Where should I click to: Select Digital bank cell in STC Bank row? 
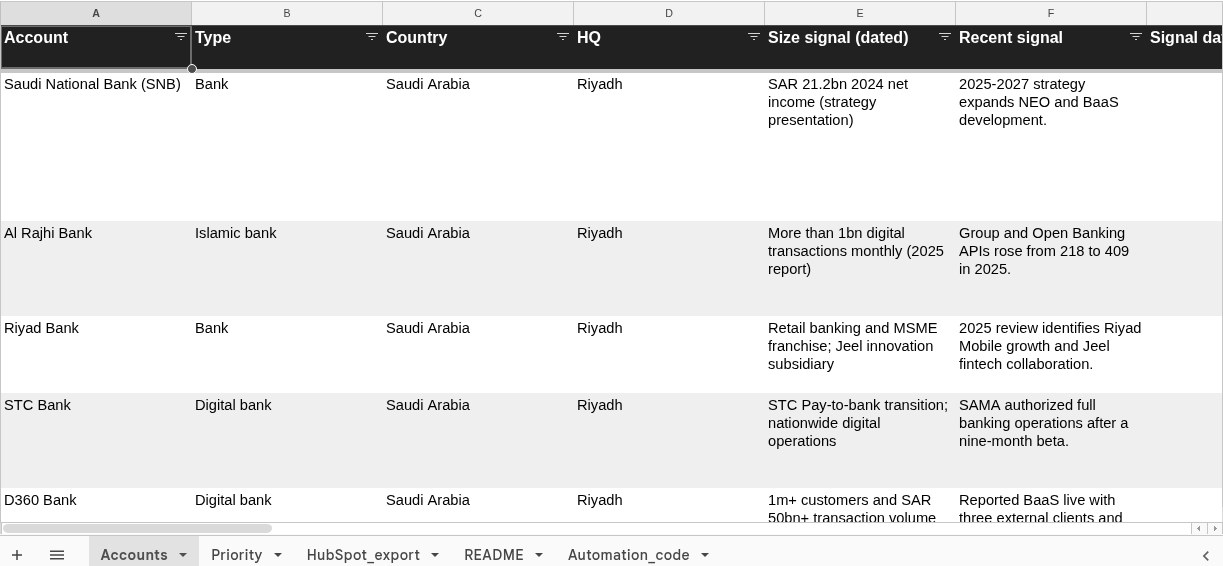pyautogui.click(x=287, y=441)
